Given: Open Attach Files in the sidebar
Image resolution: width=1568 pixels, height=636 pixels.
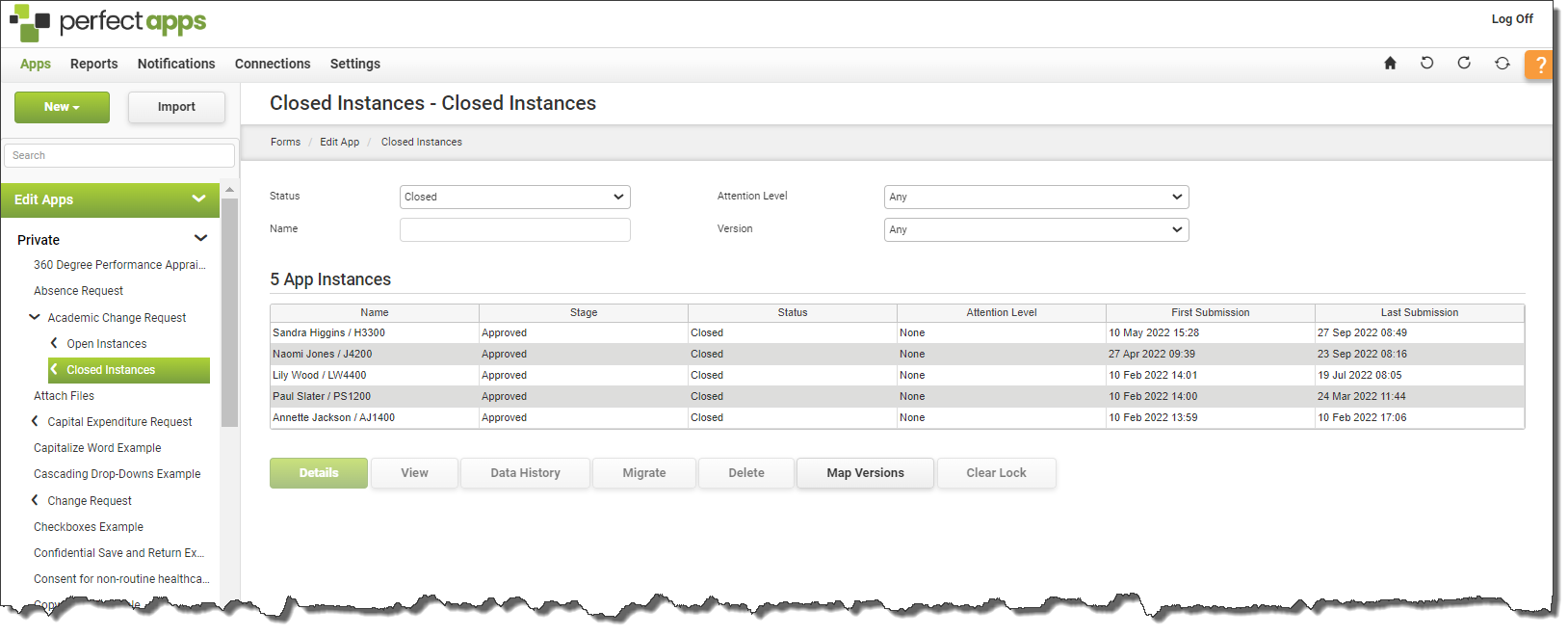Looking at the screenshot, I should [64, 395].
